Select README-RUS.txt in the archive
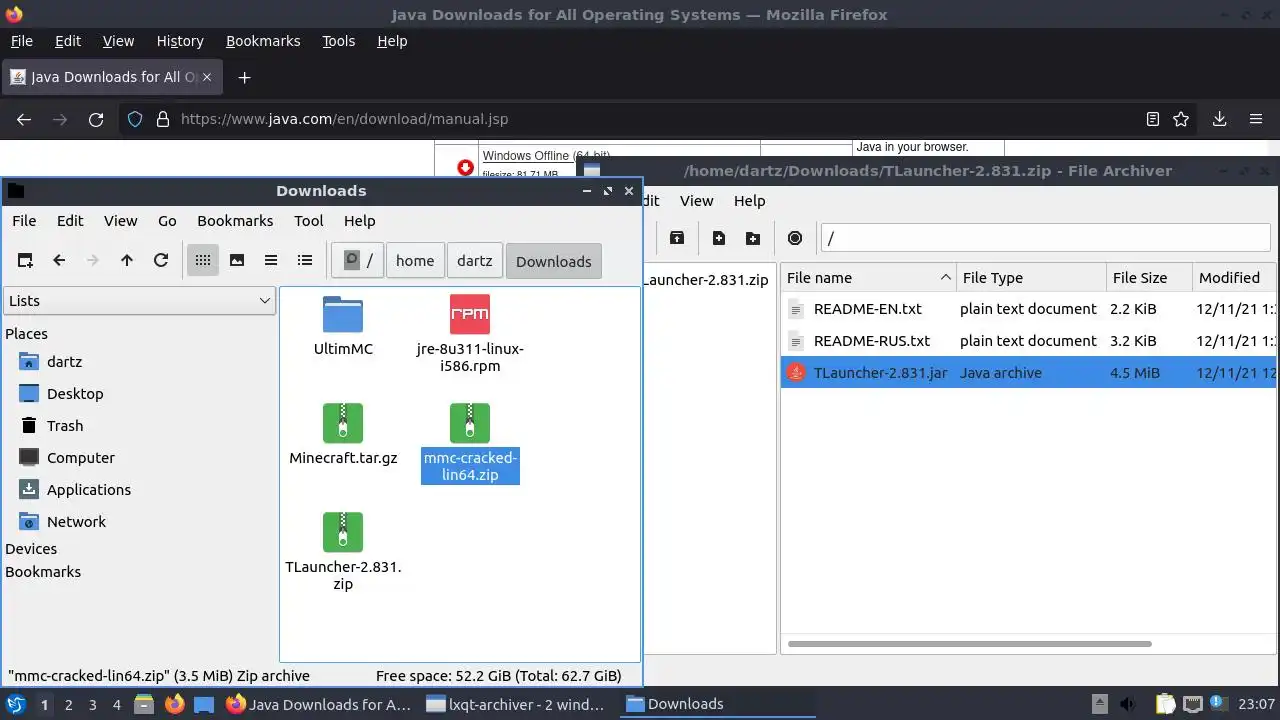This screenshot has height=720, width=1280. tap(1028, 341)
